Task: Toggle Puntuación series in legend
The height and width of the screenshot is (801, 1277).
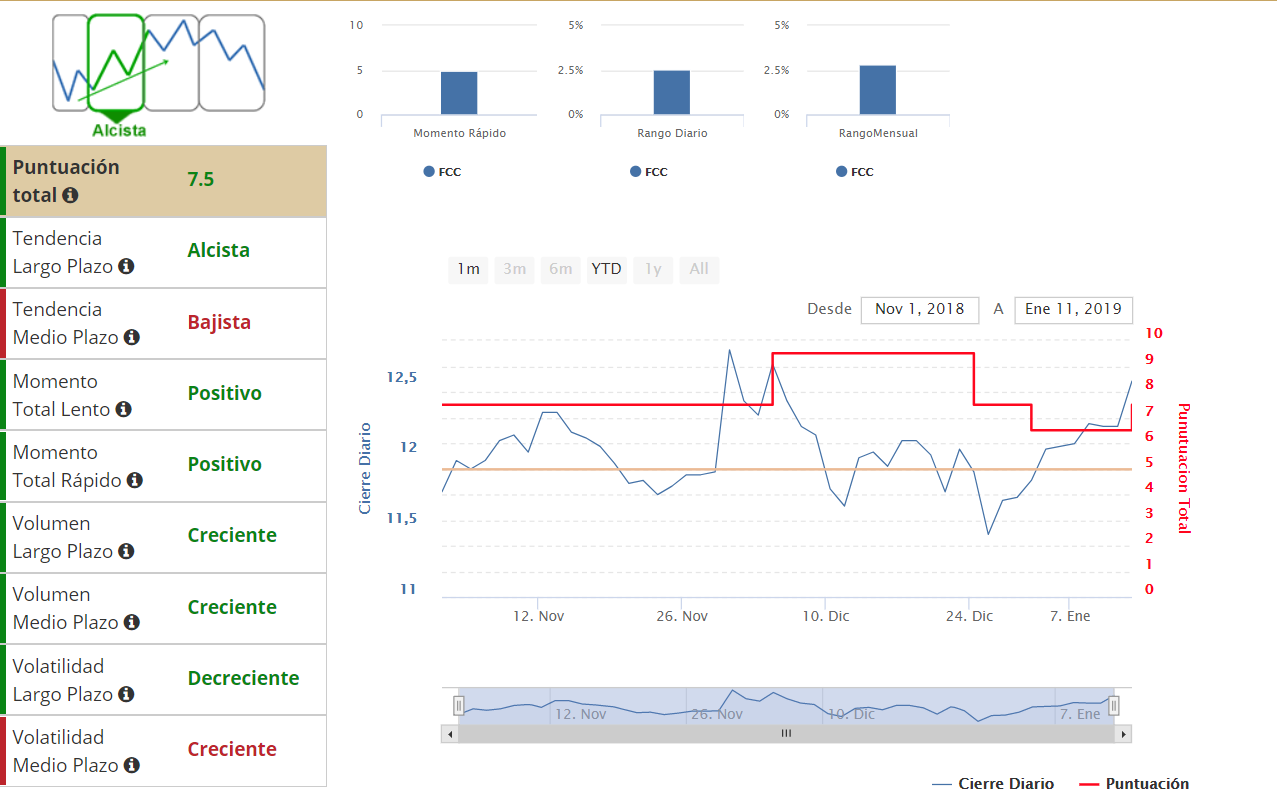Action: [x=1134, y=784]
